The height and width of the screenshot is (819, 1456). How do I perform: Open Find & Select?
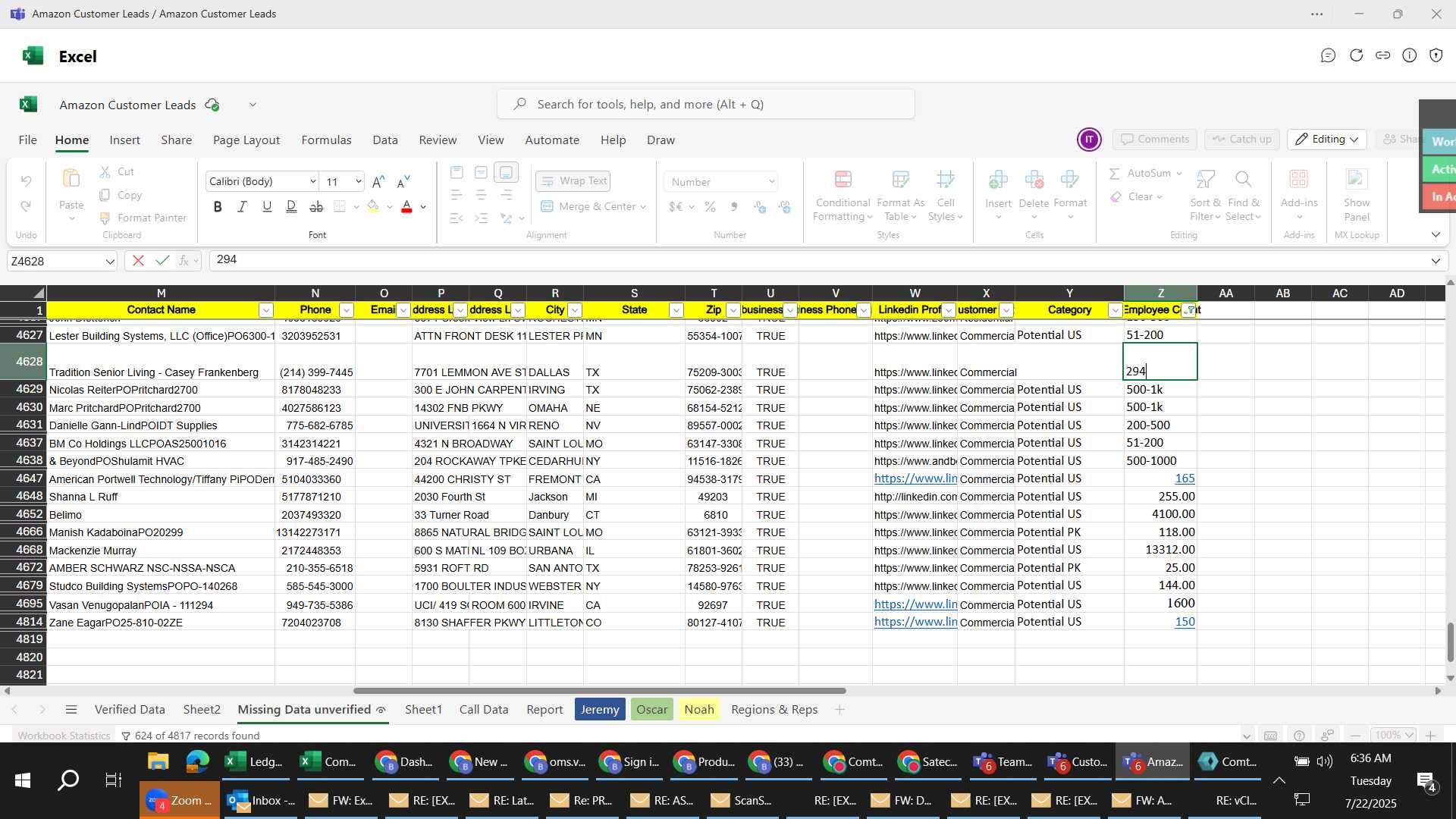coord(1244,196)
